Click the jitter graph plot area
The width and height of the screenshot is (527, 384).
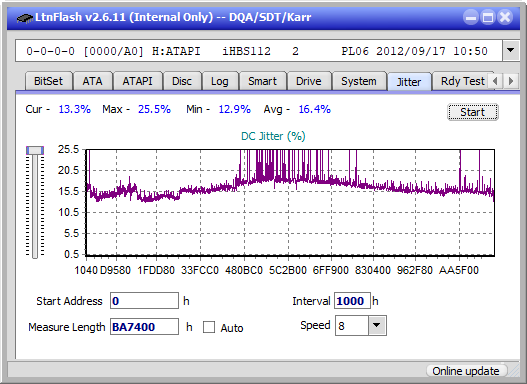click(x=290, y=203)
